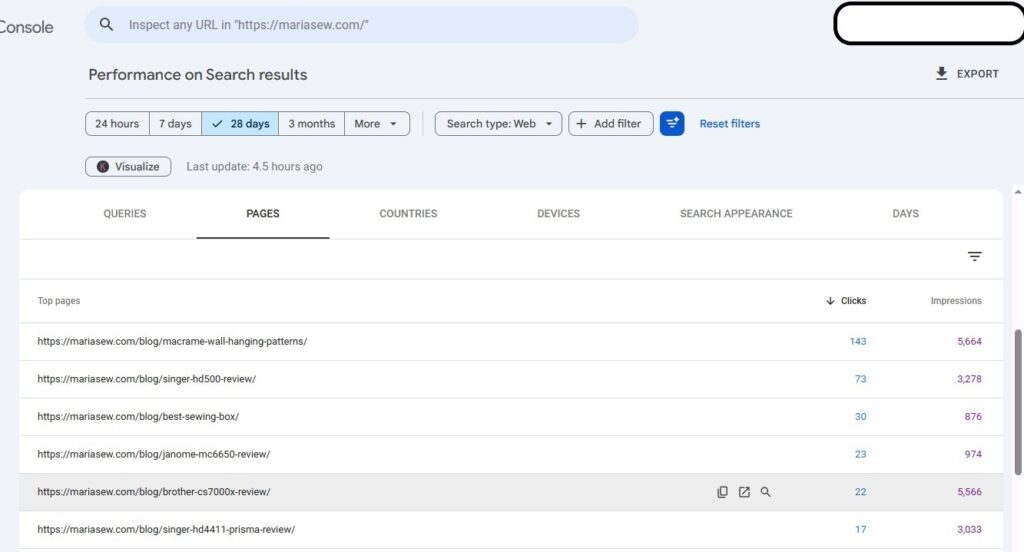Switch to the Pages tab

point(263,214)
